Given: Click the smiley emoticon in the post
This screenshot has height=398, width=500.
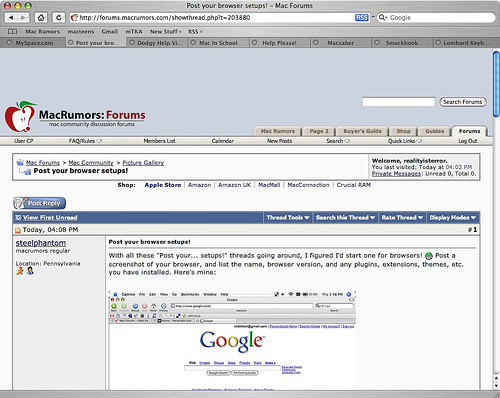Looking at the screenshot, I should coord(429,256).
